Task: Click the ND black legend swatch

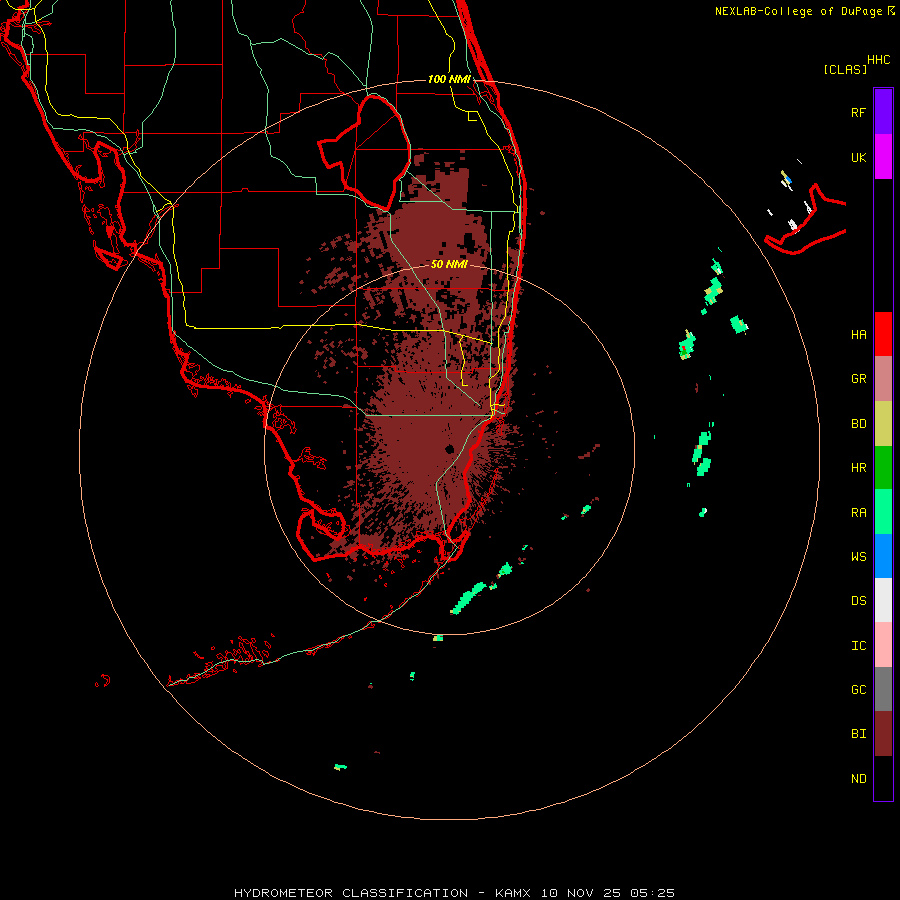Action: click(x=883, y=778)
